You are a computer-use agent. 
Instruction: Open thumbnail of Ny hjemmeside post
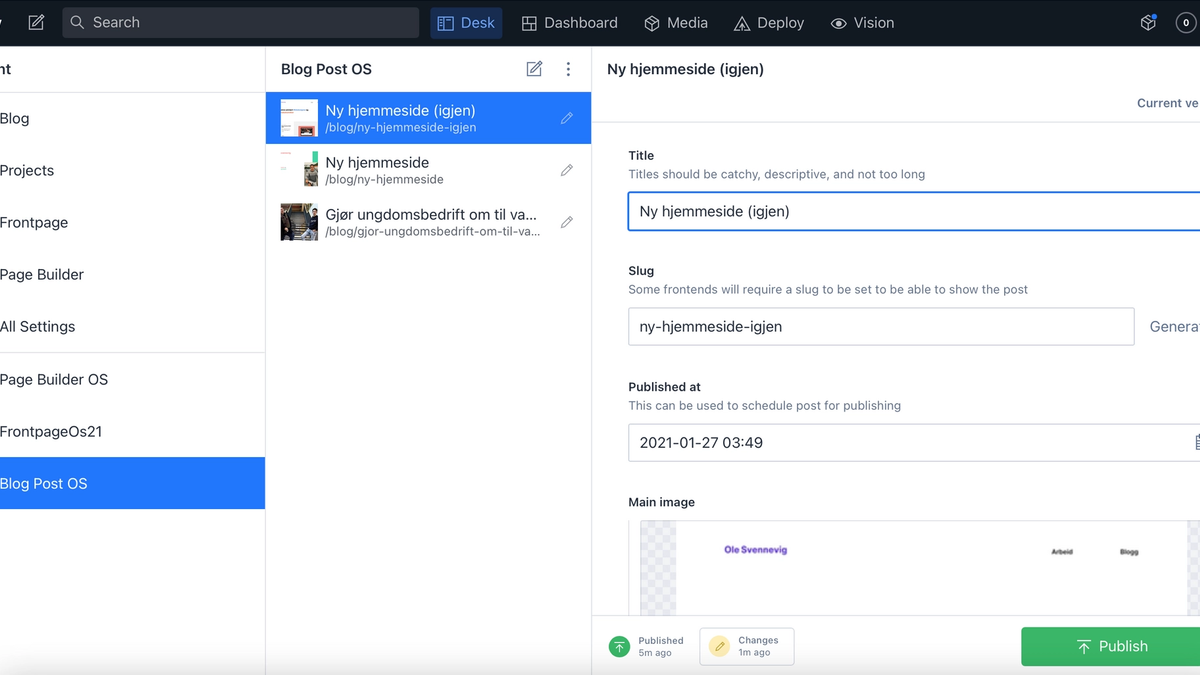click(x=299, y=170)
